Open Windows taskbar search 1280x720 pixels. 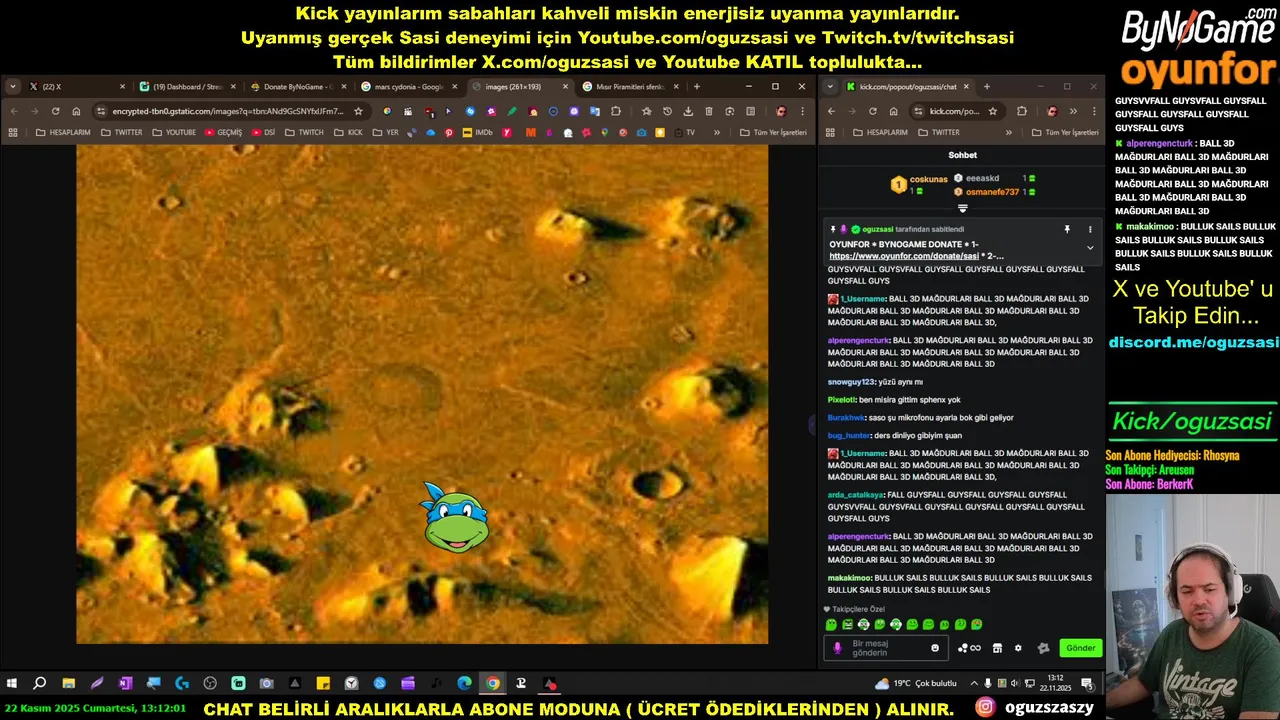40,684
